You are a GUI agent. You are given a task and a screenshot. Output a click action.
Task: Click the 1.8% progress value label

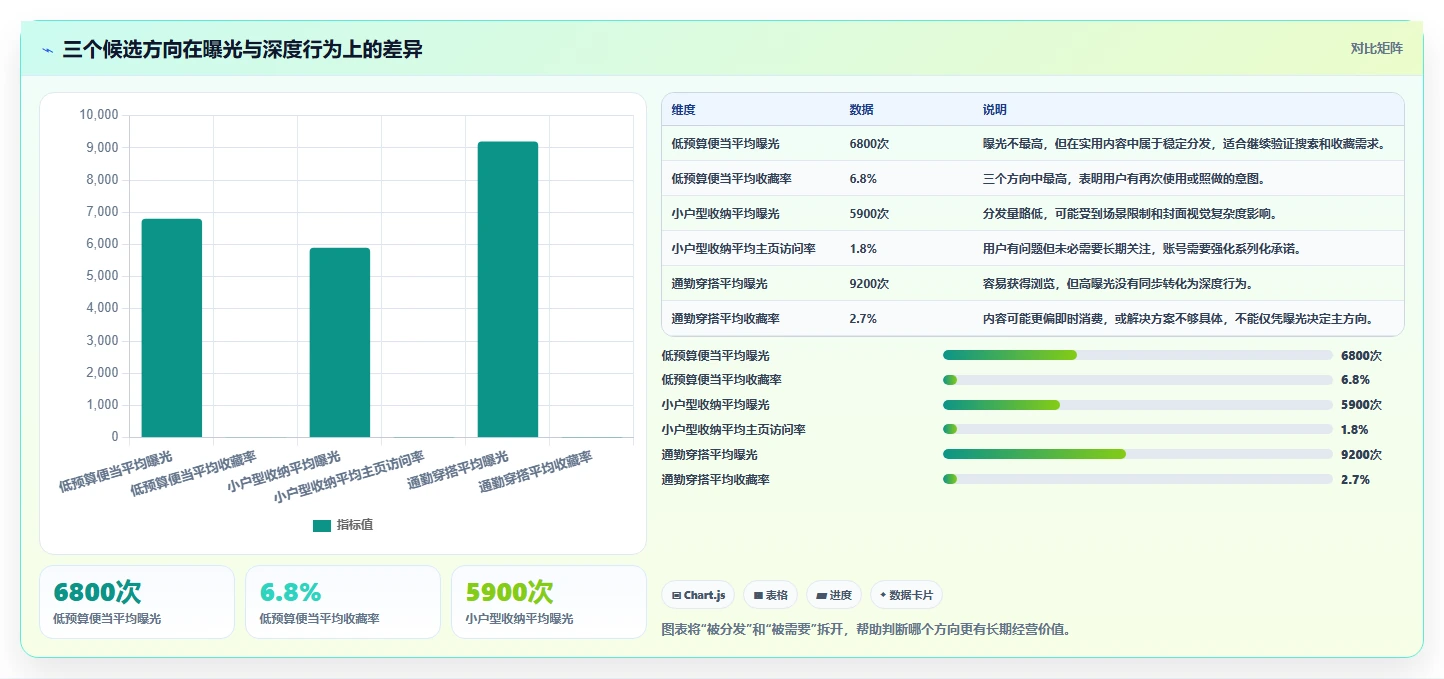coord(1355,430)
